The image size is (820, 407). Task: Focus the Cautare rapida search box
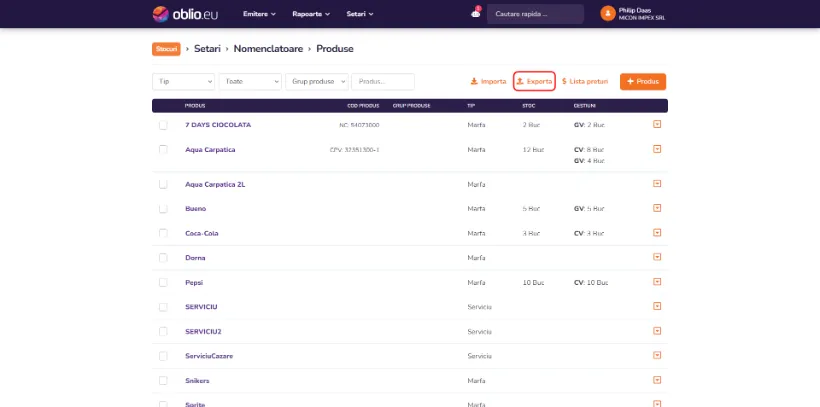click(x=535, y=14)
